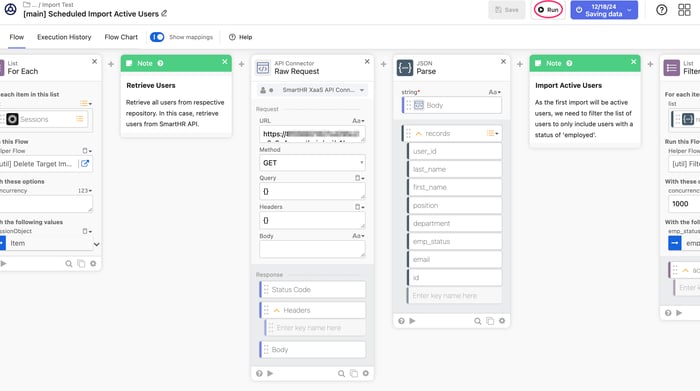Duplicate the For Each card
The height and width of the screenshot is (391, 700).
81,264
